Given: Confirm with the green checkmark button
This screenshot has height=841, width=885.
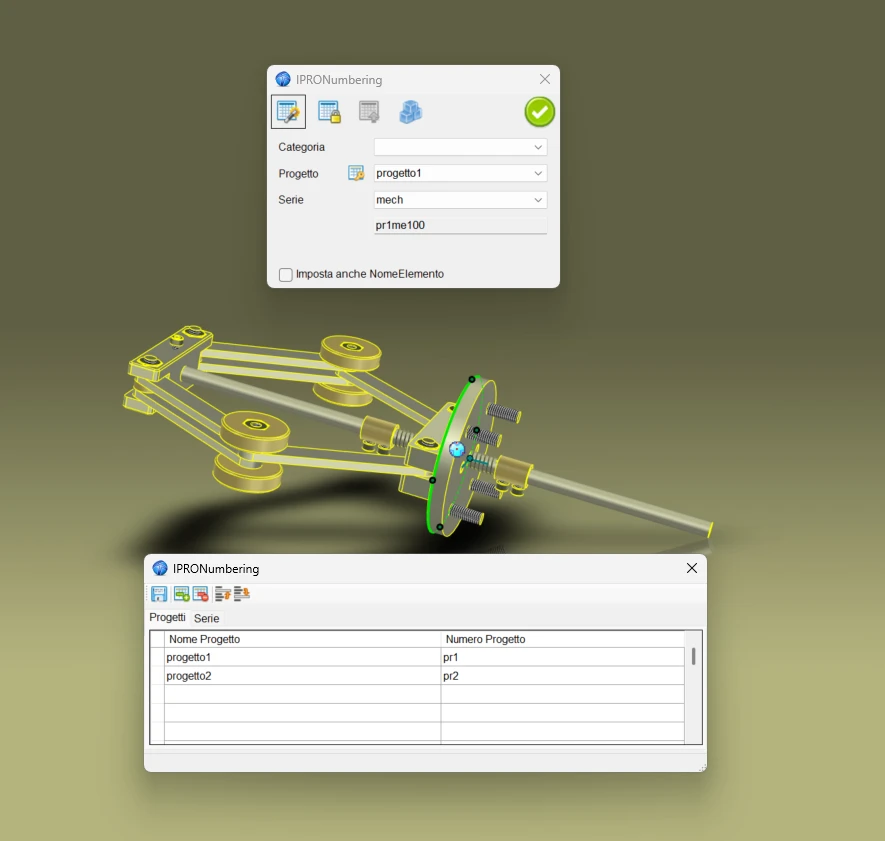Looking at the screenshot, I should [540, 112].
